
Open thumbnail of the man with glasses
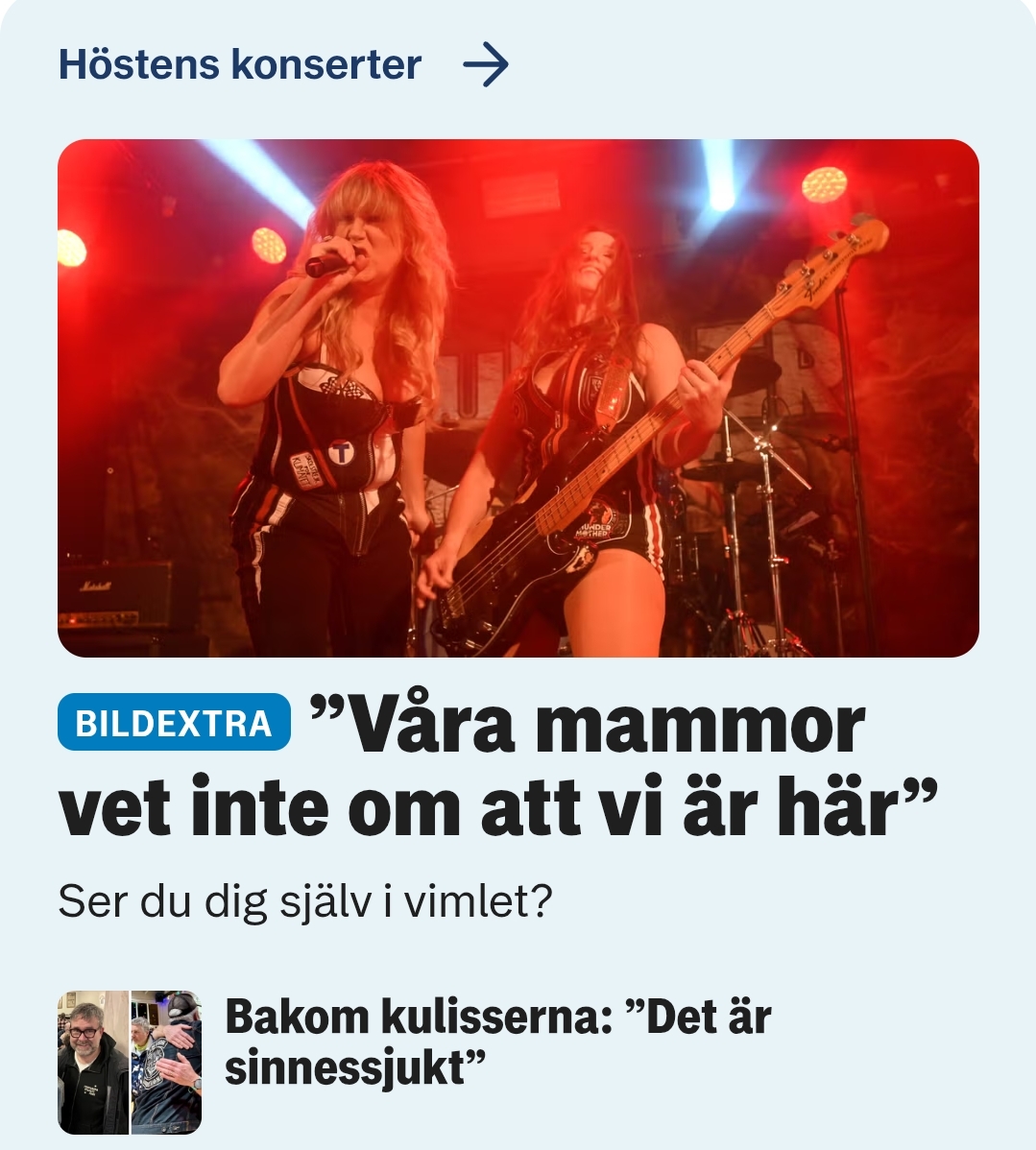[x=93, y=1063]
